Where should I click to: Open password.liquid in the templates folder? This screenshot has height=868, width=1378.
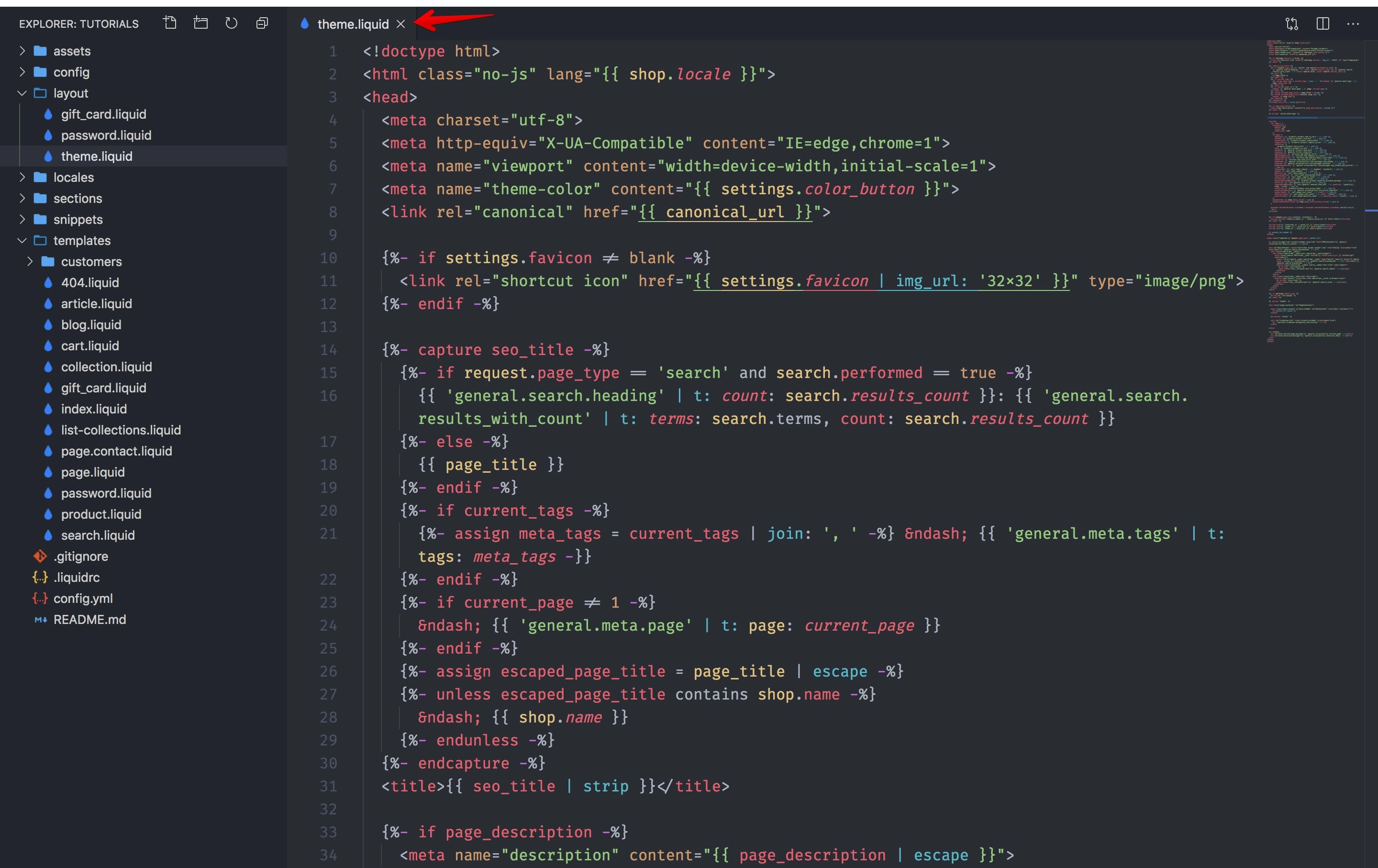point(143,493)
